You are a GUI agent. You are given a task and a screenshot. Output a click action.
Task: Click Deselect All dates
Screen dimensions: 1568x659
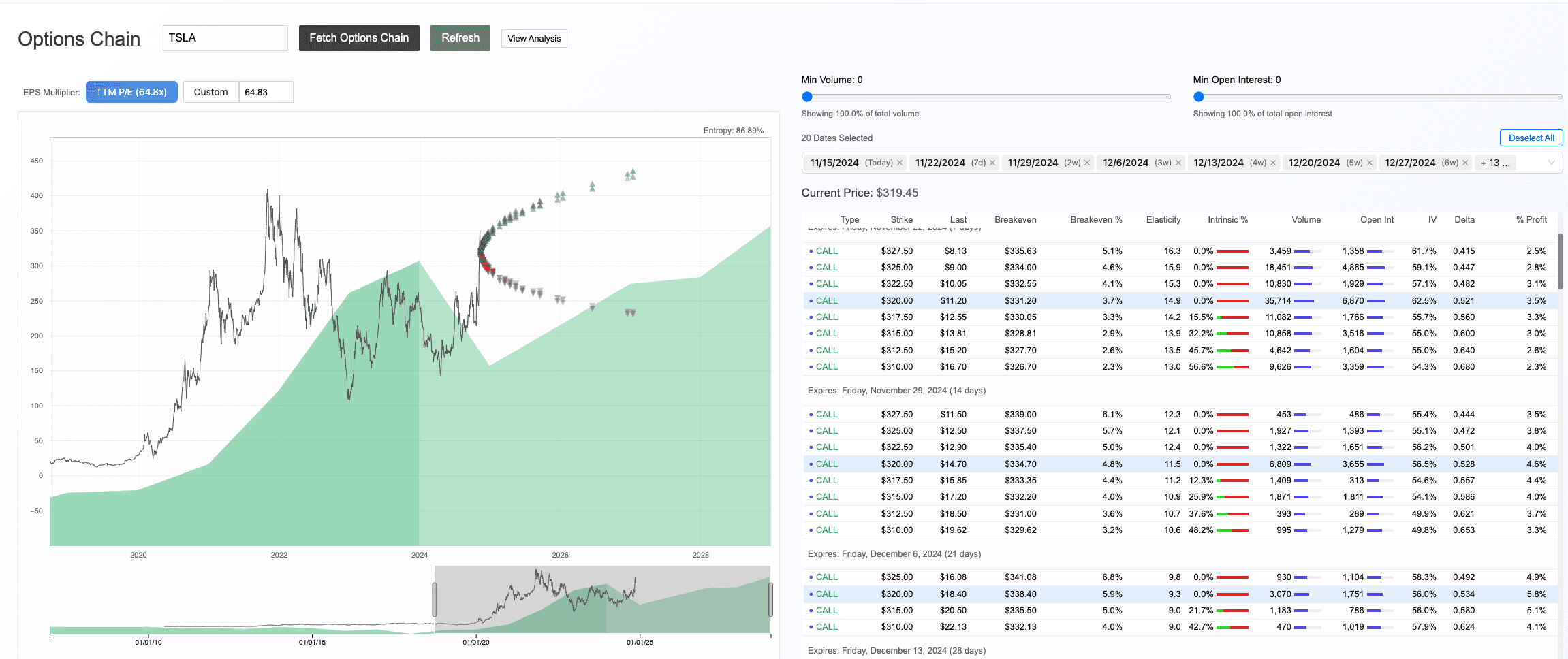pos(1531,138)
